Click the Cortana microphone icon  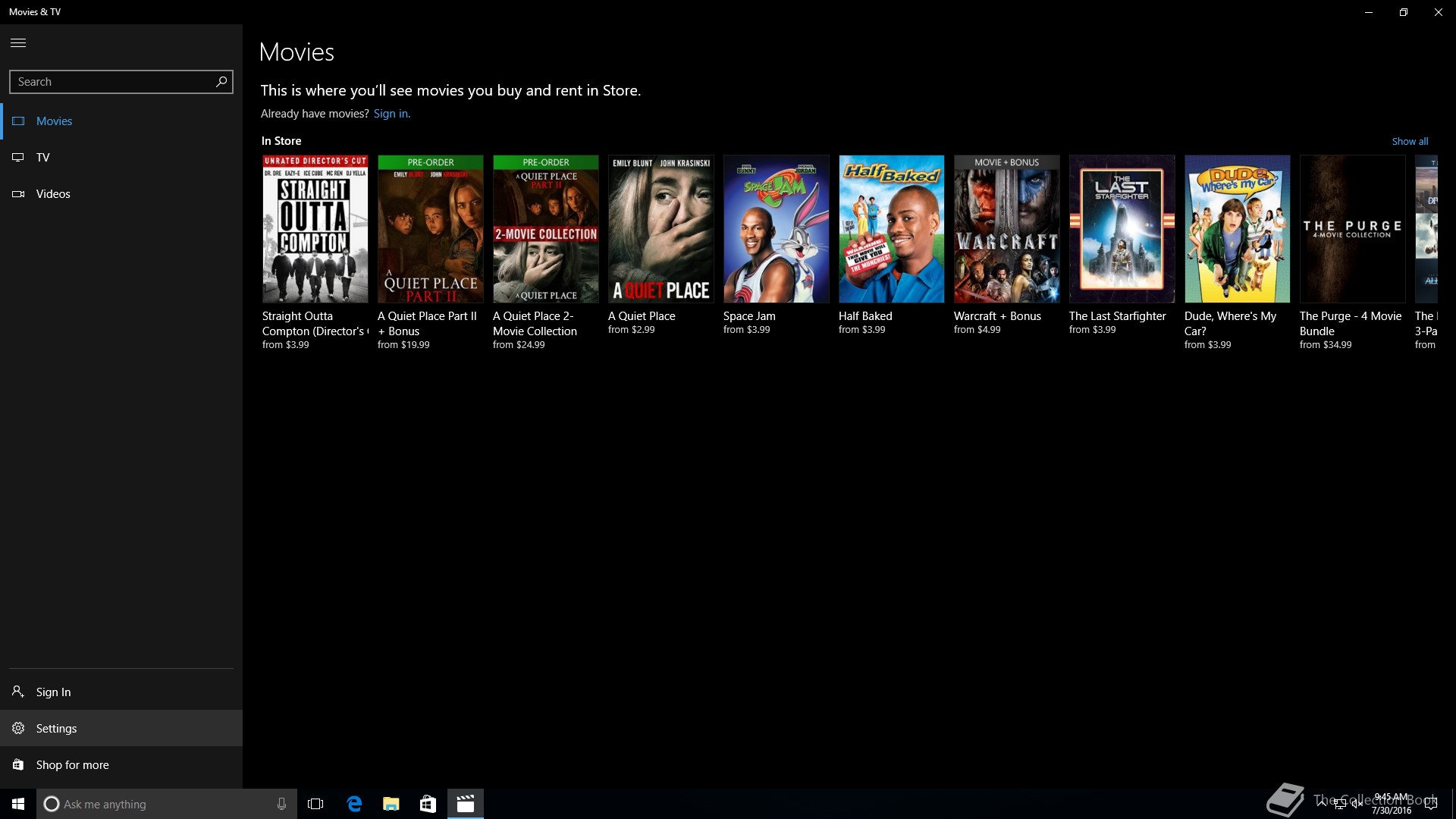[x=281, y=804]
